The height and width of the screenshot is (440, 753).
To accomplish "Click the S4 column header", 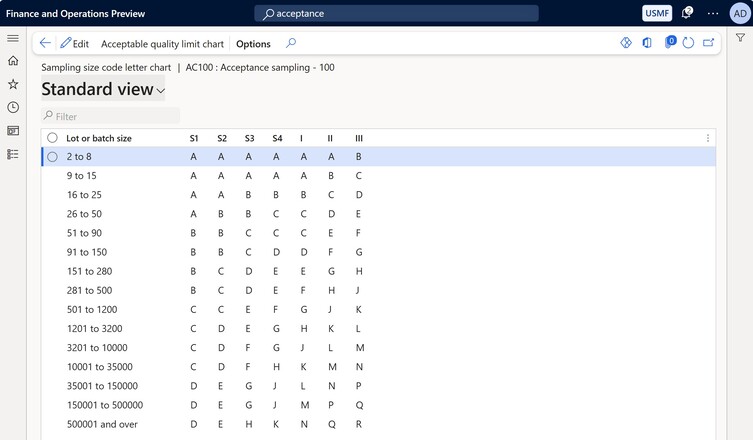I will (277, 138).
